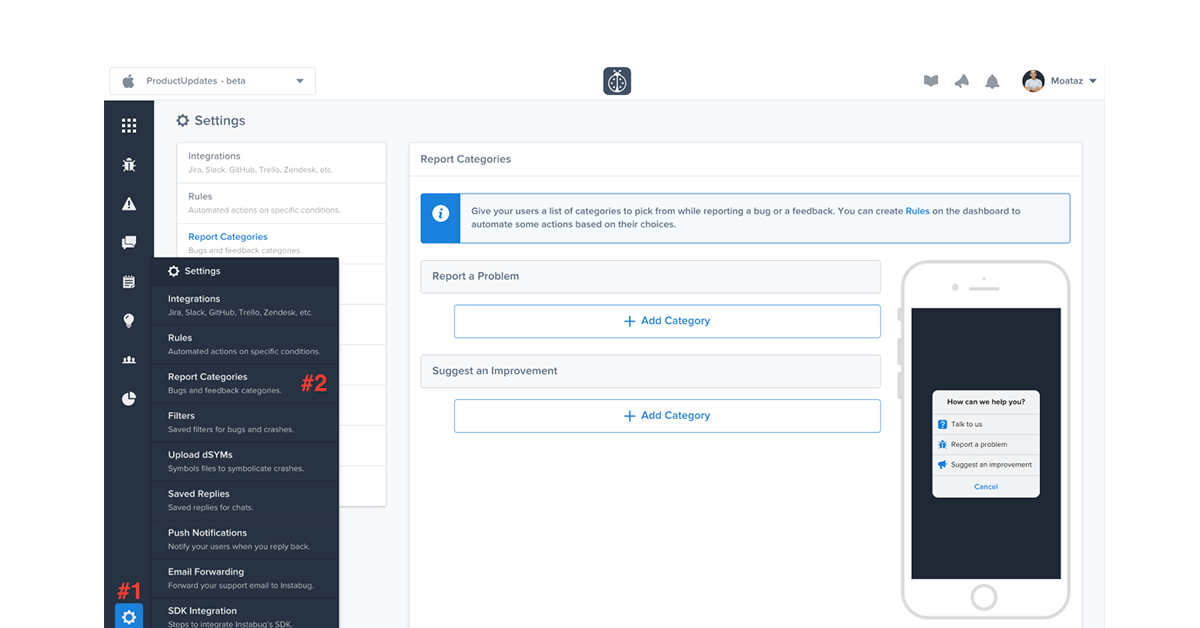Tap Cancel in the phone preview dialog
Image resolution: width=1200 pixels, height=628 pixels.
pos(986,487)
